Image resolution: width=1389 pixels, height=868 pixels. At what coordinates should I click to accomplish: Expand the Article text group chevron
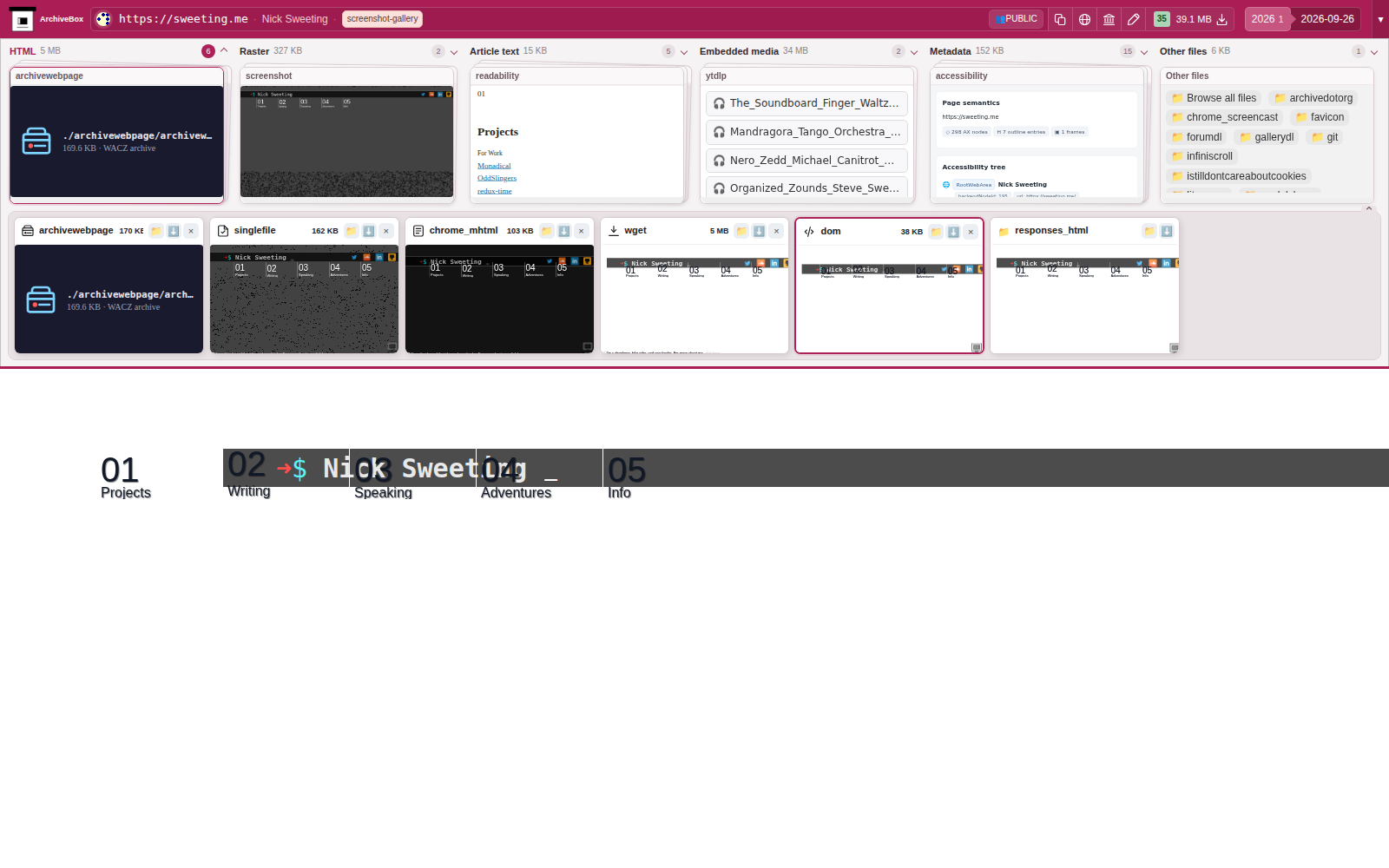click(684, 52)
